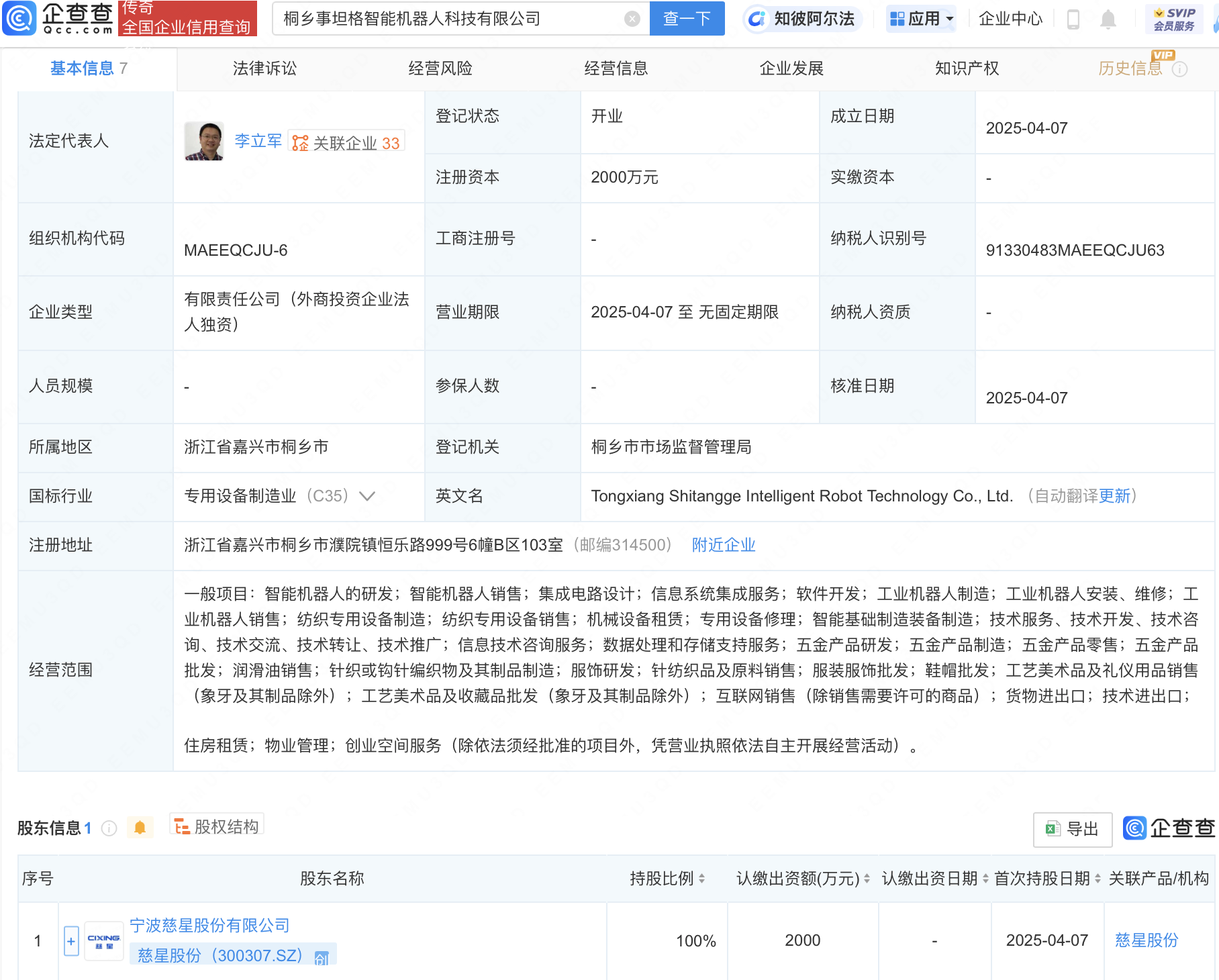Click 李立军 profile photo
The width and height of the screenshot is (1219, 980).
click(204, 141)
